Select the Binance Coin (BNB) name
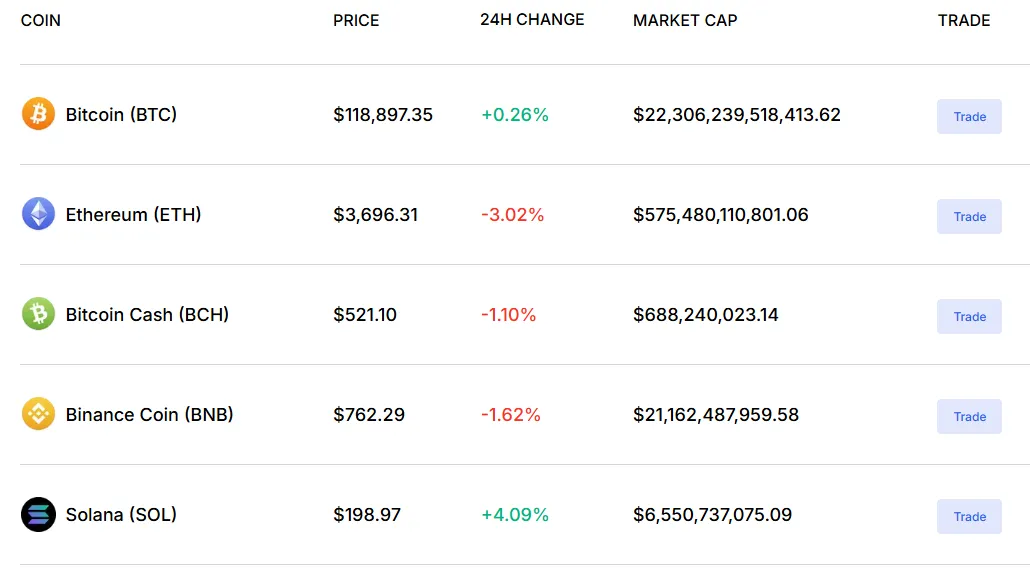Image resolution: width=1030 pixels, height=568 pixels. [150, 415]
